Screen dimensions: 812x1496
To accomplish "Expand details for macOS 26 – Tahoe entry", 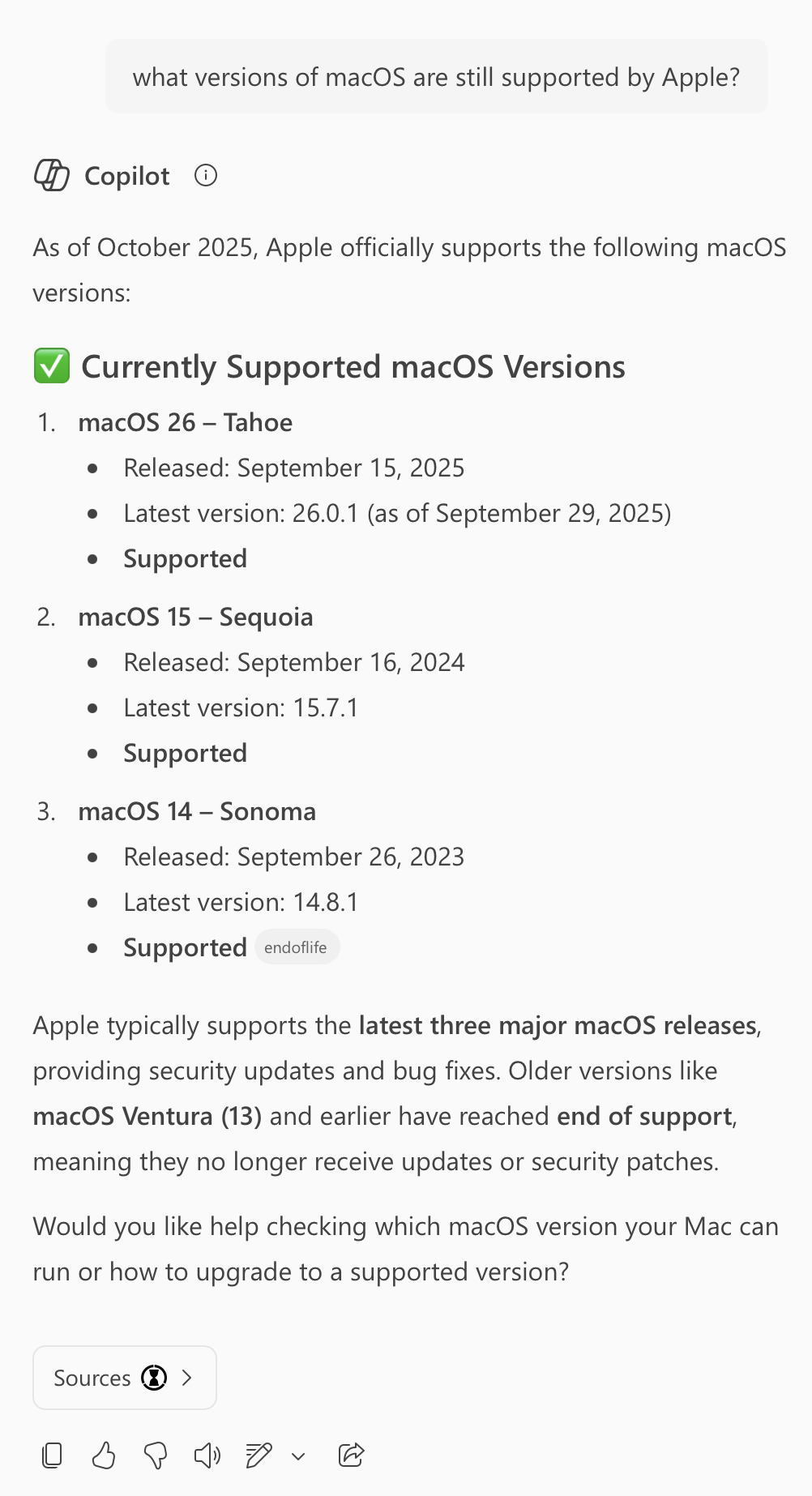I will (185, 422).
